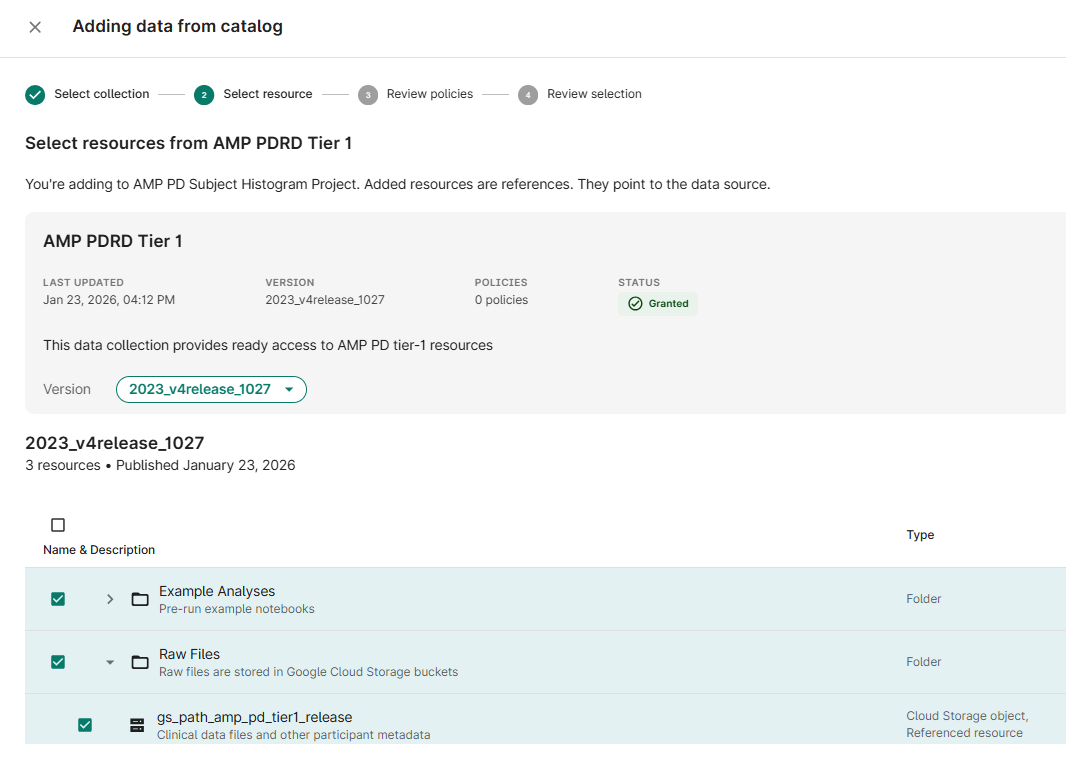Screen dimensions: 1066x769
Task: Click the step 2 Select resource circle
Action: (204, 95)
